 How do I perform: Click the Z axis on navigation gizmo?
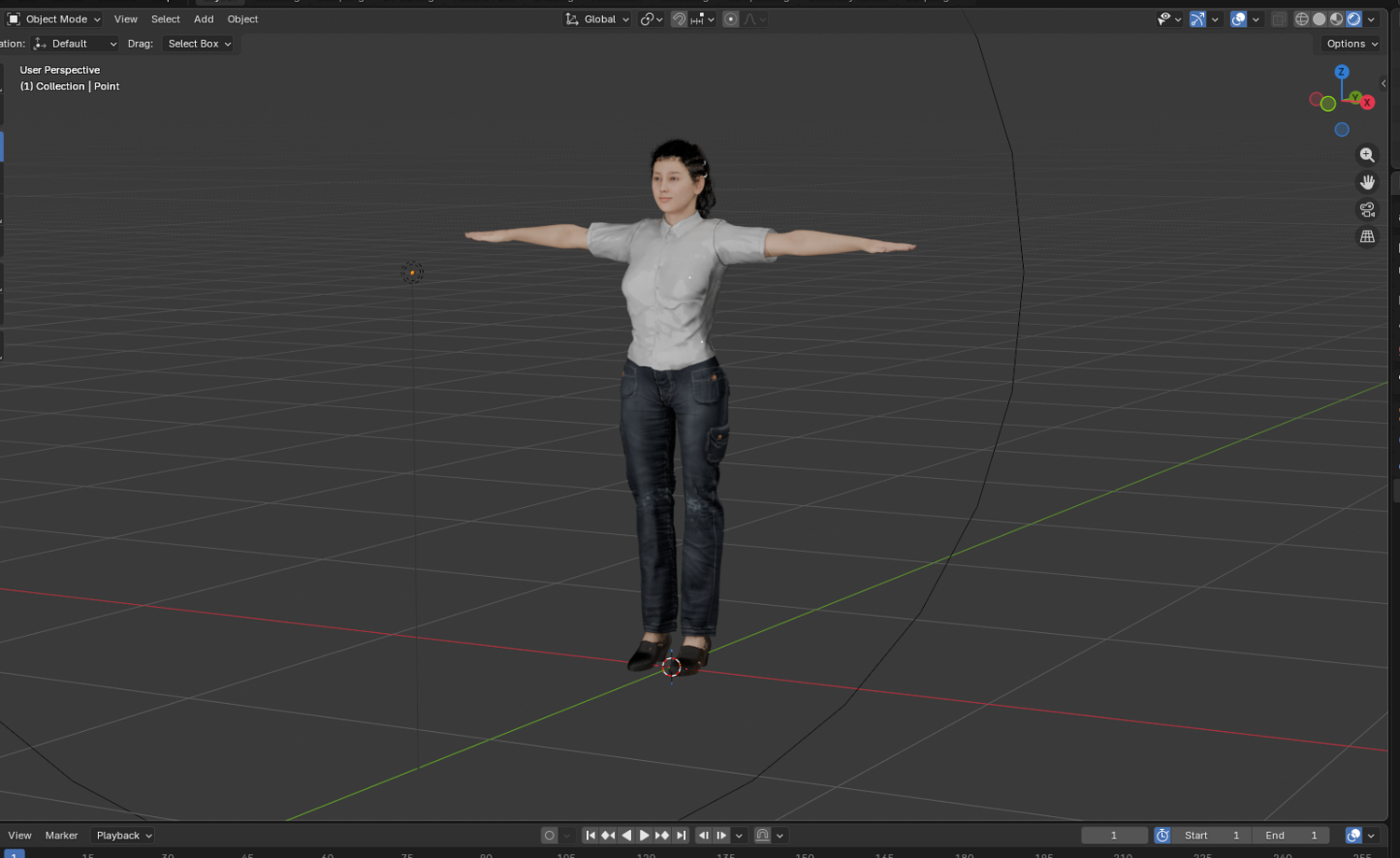coord(1341,72)
